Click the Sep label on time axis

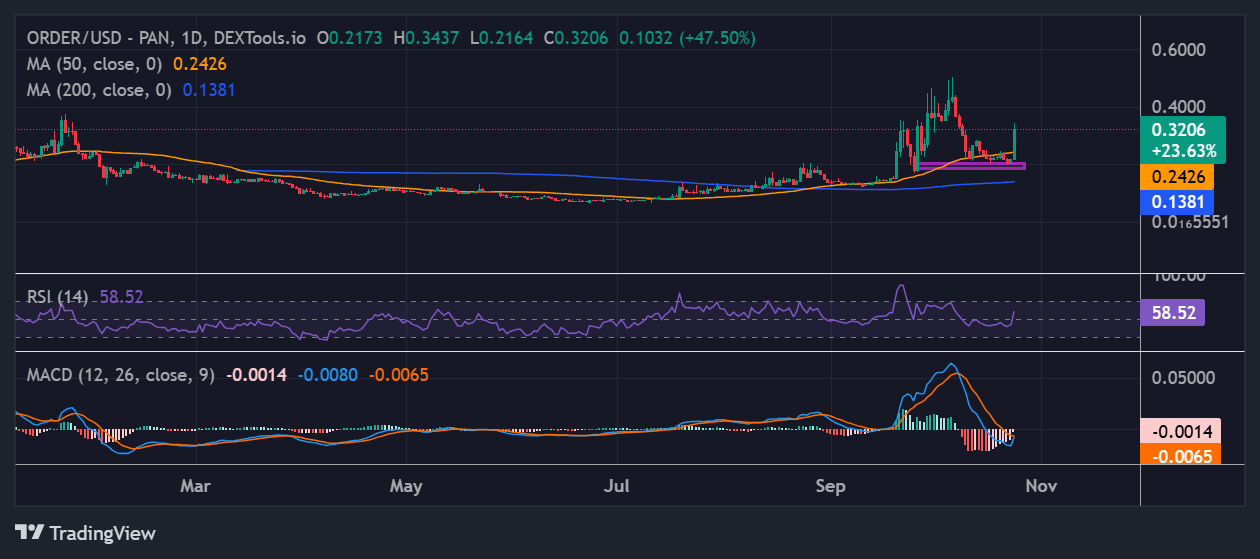pyautogui.click(x=830, y=486)
